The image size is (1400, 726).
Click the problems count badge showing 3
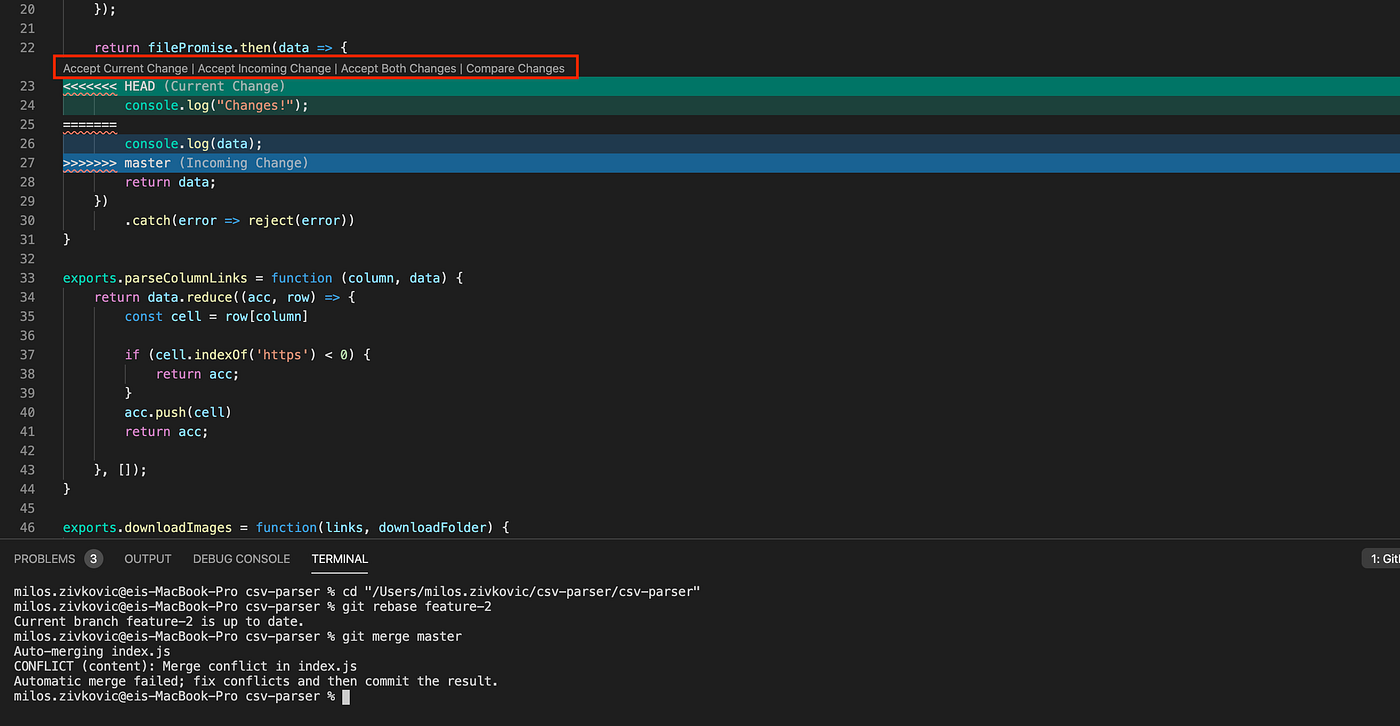[x=93, y=559]
